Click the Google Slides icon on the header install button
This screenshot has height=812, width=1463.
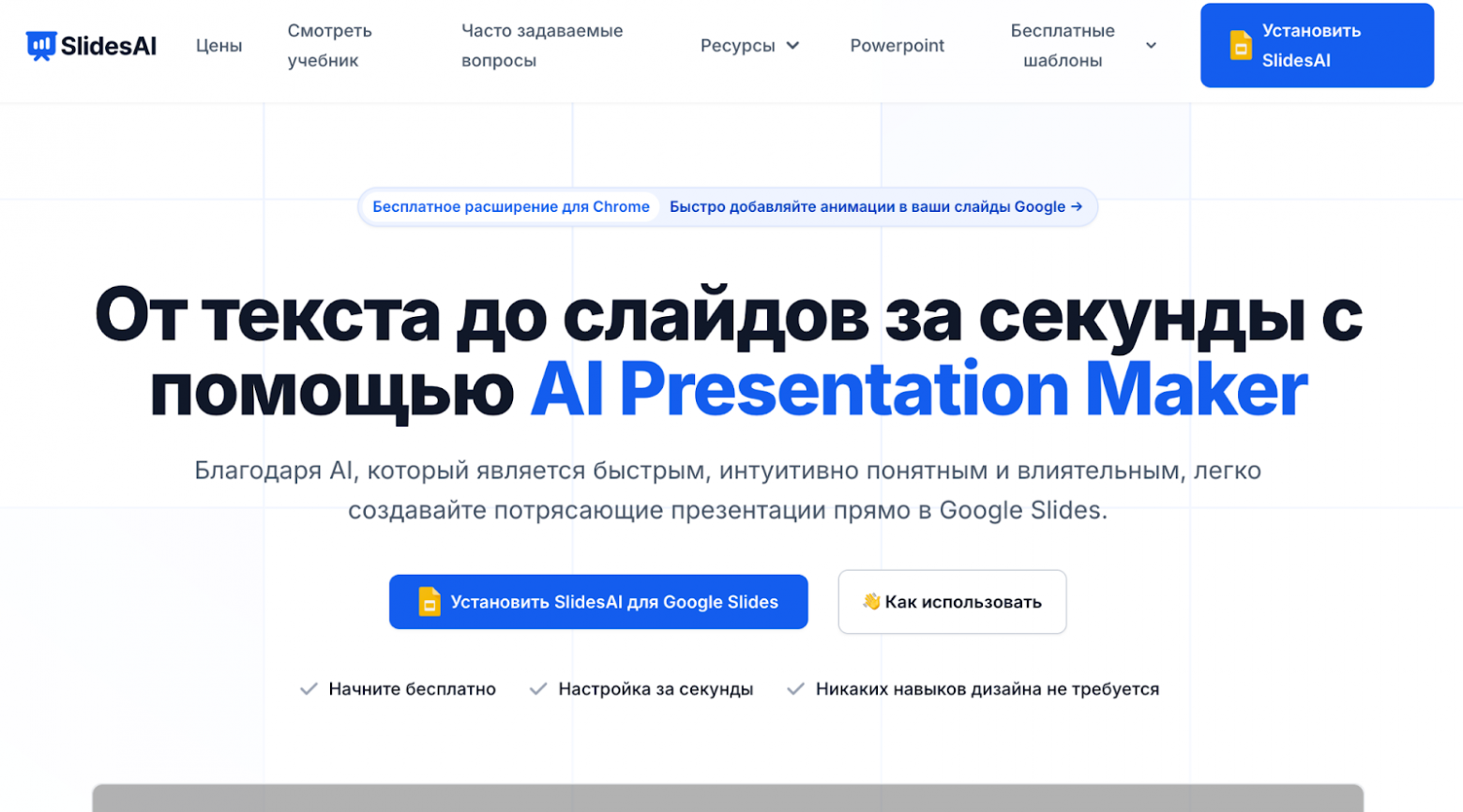pos(1241,43)
